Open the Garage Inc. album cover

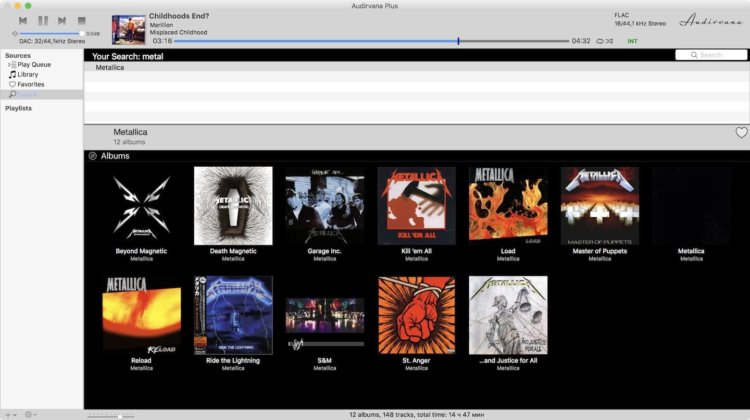point(325,206)
